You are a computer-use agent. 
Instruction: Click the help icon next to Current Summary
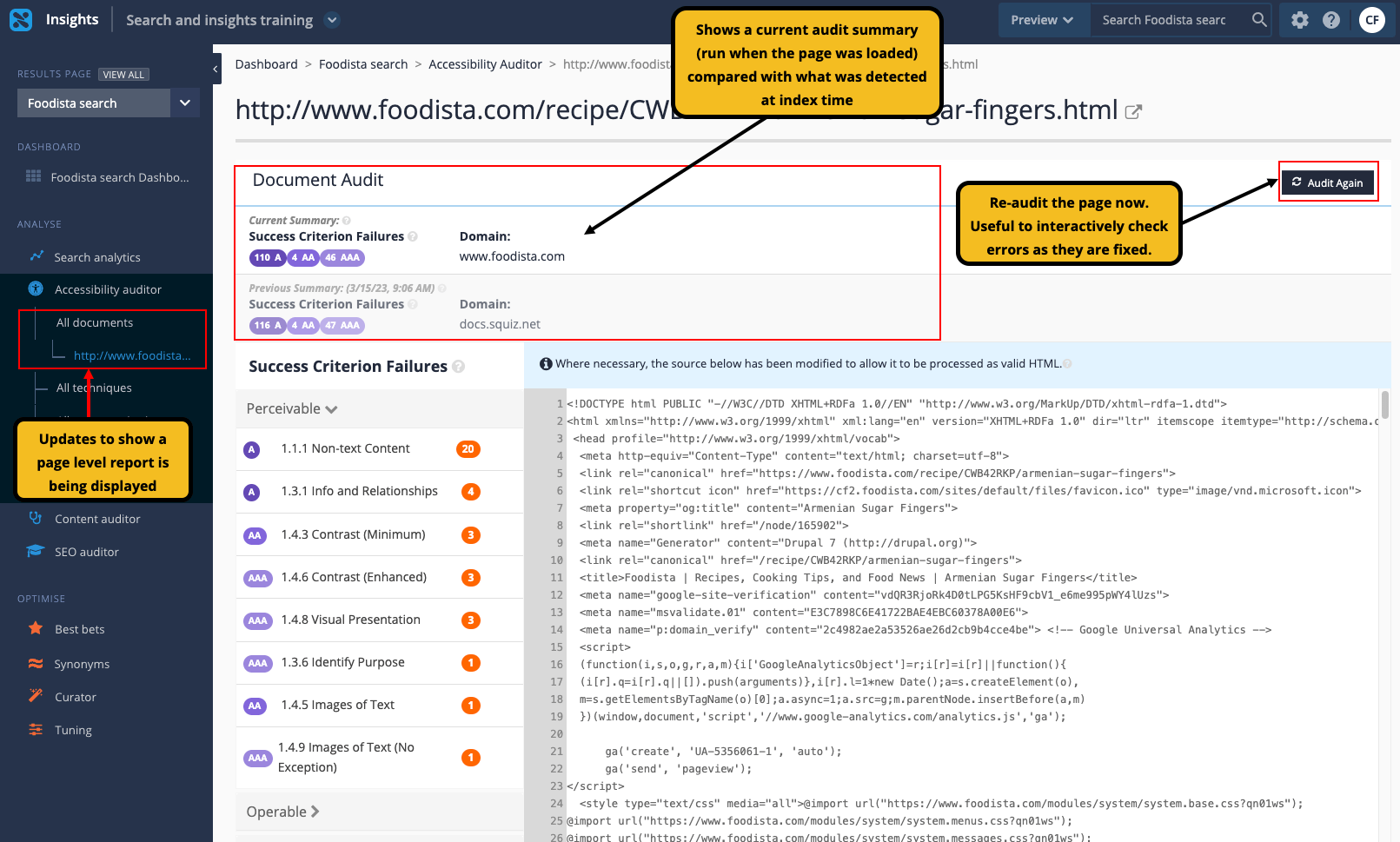coord(347,221)
